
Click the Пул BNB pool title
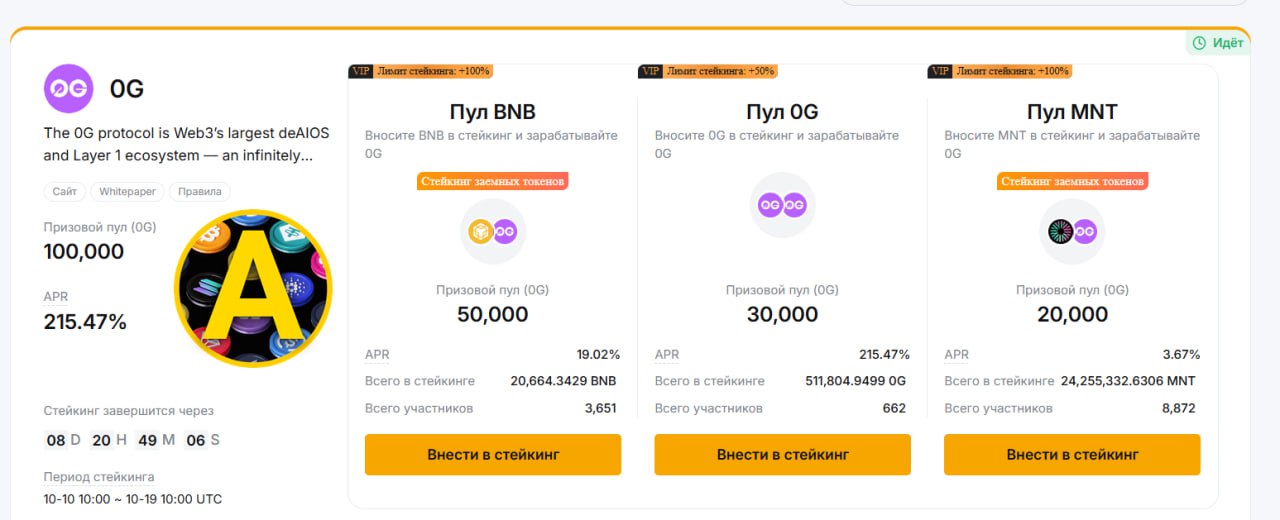(493, 111)
